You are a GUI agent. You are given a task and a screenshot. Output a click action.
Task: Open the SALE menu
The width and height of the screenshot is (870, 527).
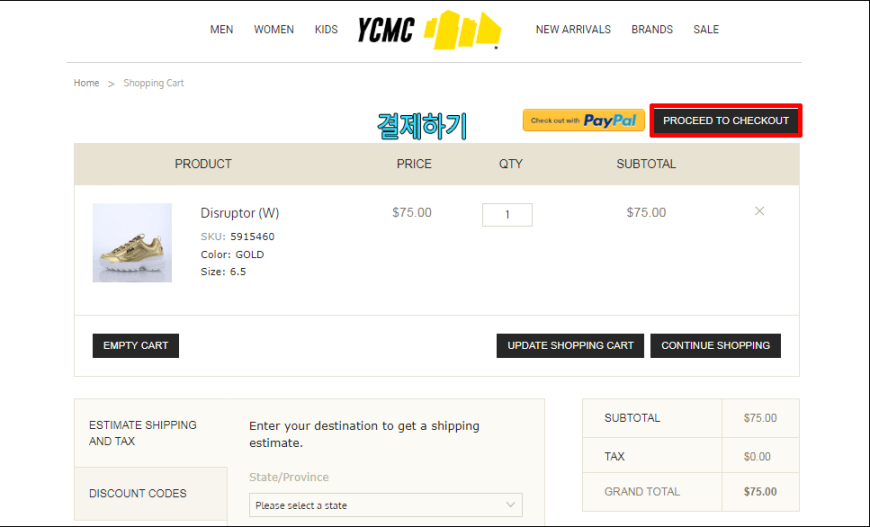(x=706, y=29)
